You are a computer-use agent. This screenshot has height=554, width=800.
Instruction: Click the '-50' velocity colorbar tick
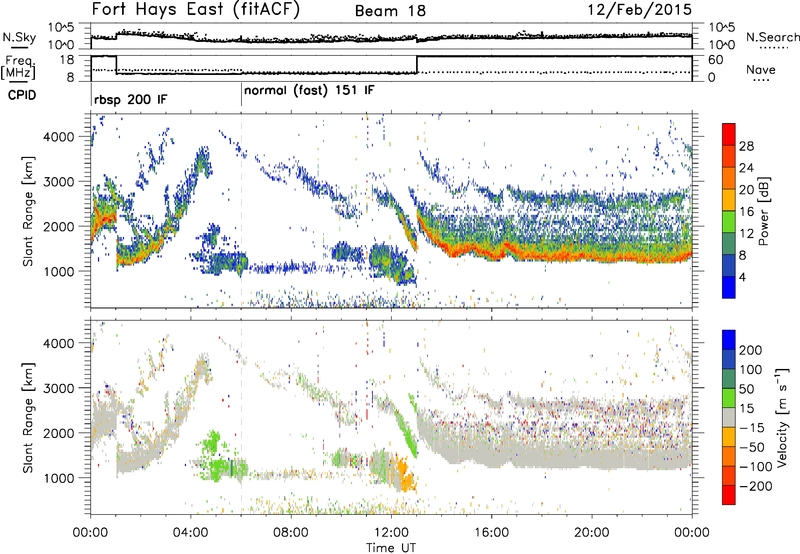click(752, 447)
